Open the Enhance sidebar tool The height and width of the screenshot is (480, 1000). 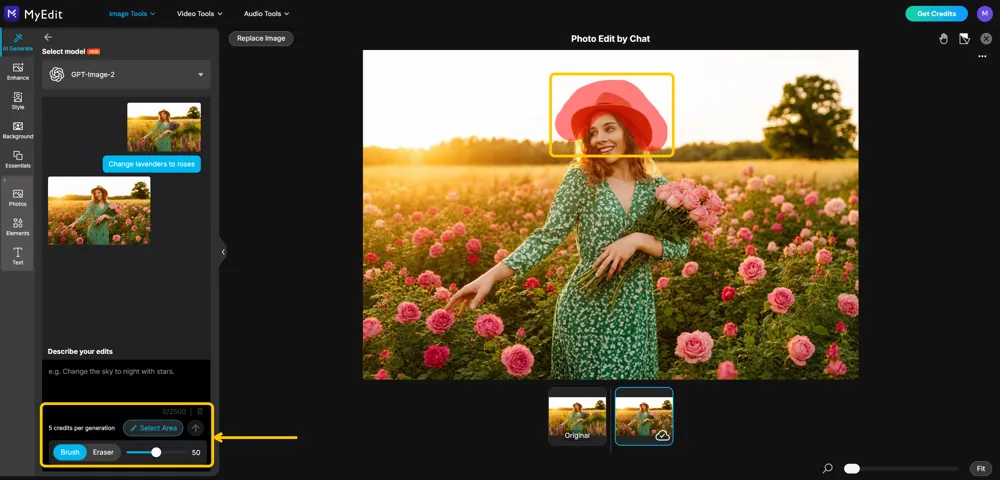pos(17,71)
